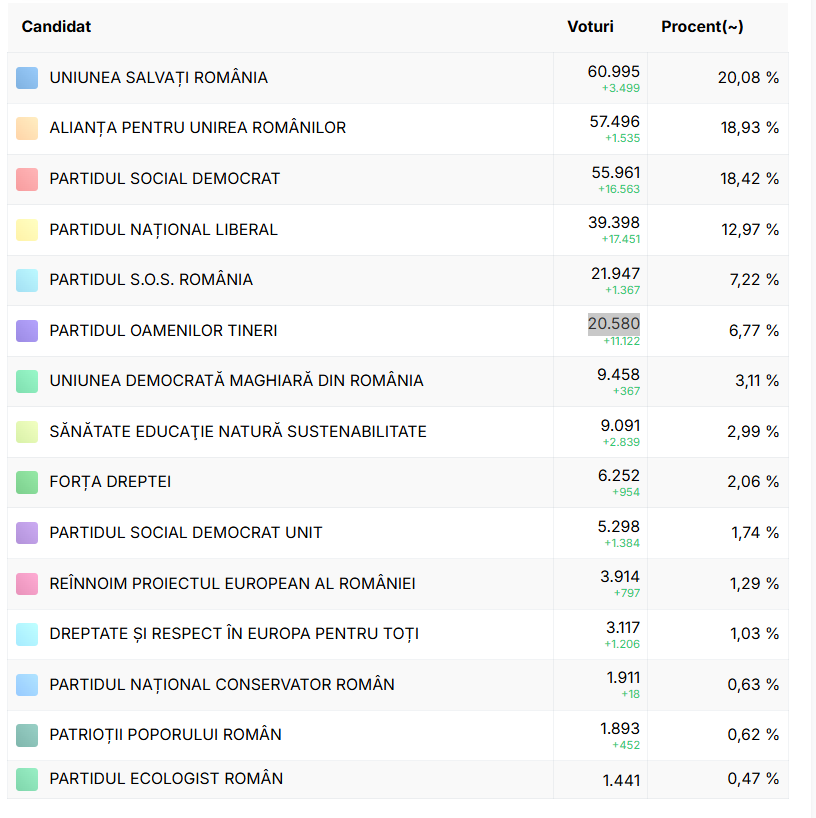Screen dimensions: 816x818
Task: Select the orange swatch for Alianța pentru Unirea Românilor
Action: [x=27, y=128]
